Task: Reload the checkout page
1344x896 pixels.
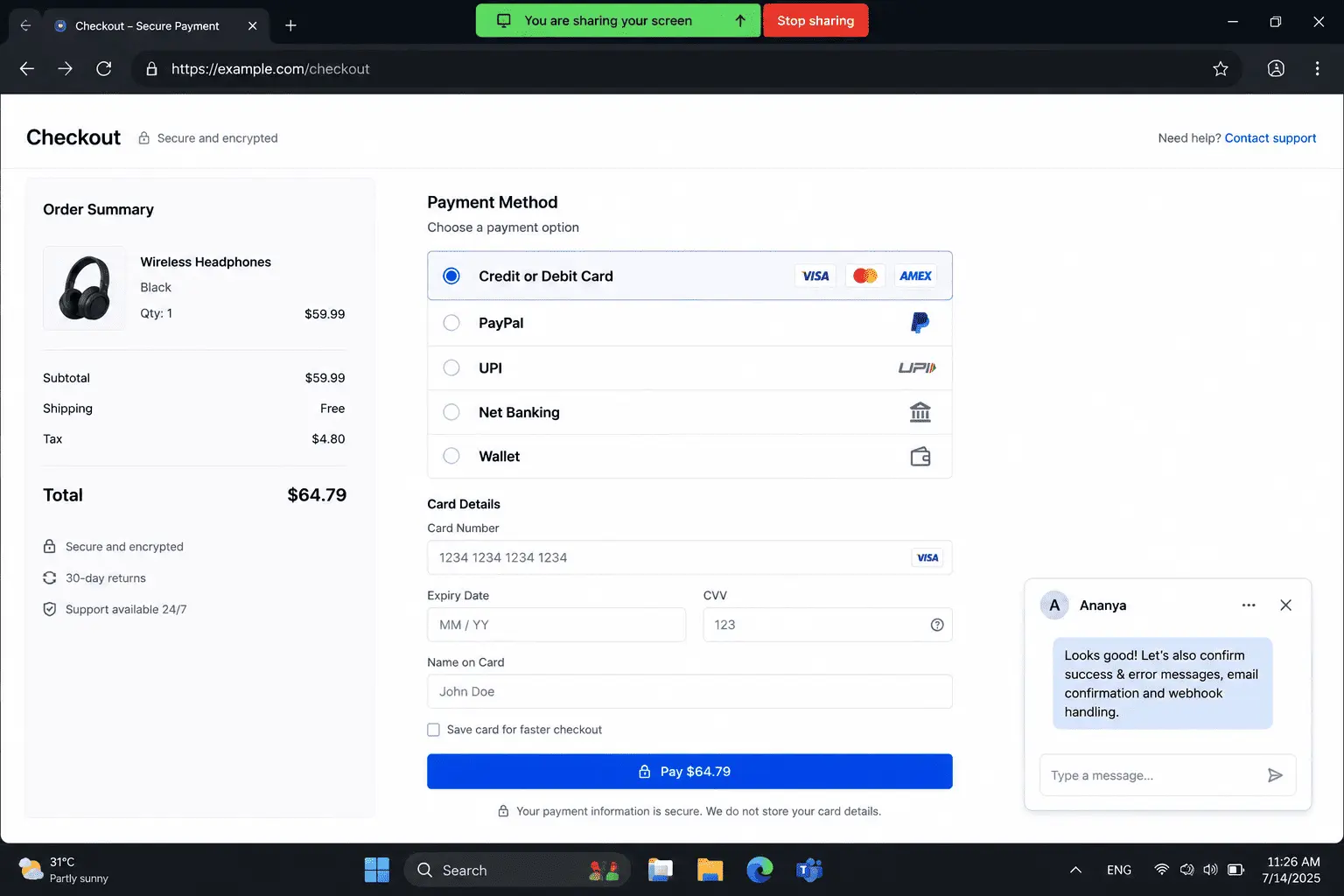Action: point(104,68)
